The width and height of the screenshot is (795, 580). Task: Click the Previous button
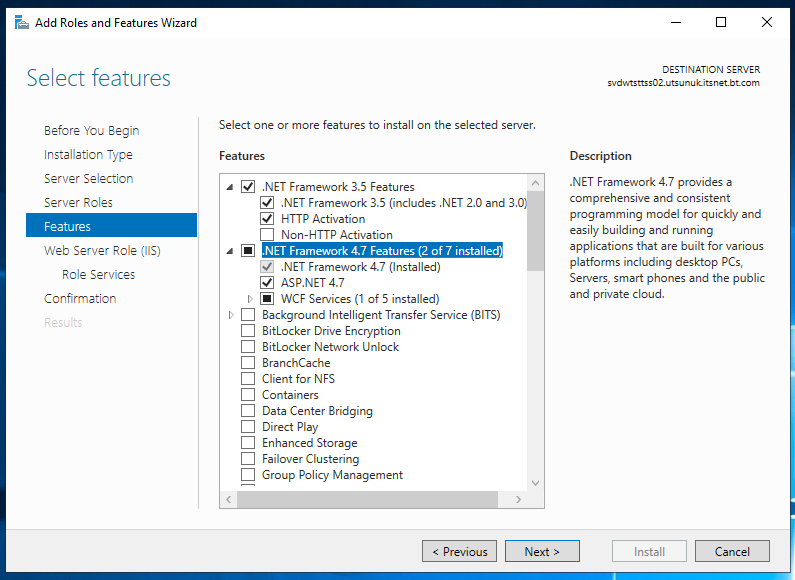click(x=459, y=551)
